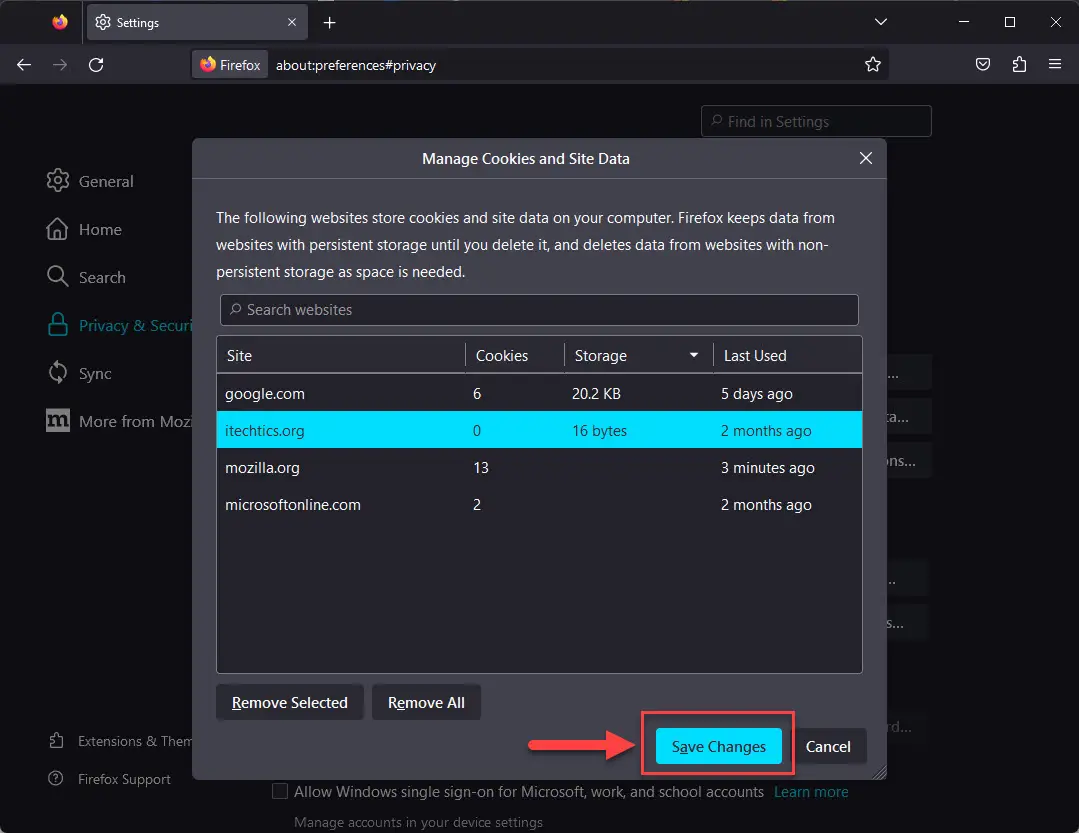1079x833 pixels.
Task: Click the Firefox identity box in address bar
Action: coord(231,65)
